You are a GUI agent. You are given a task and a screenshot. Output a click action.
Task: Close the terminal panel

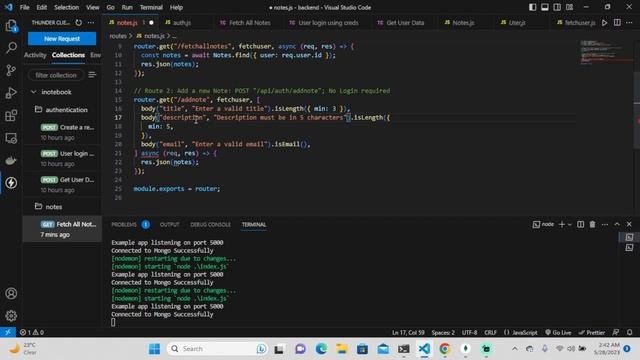[629, 224]
